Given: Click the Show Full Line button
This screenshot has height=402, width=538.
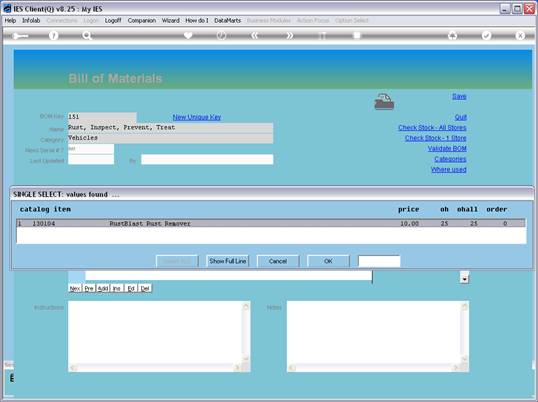Looking at the screenshot, I should (x=227, y=261).
